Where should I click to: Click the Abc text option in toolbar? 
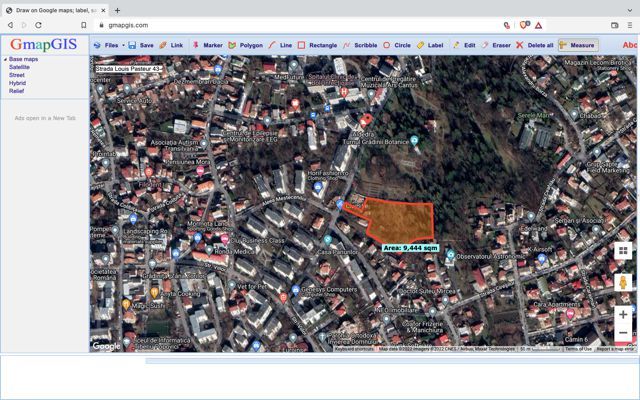pyautogui.click(x=630, y=45)
